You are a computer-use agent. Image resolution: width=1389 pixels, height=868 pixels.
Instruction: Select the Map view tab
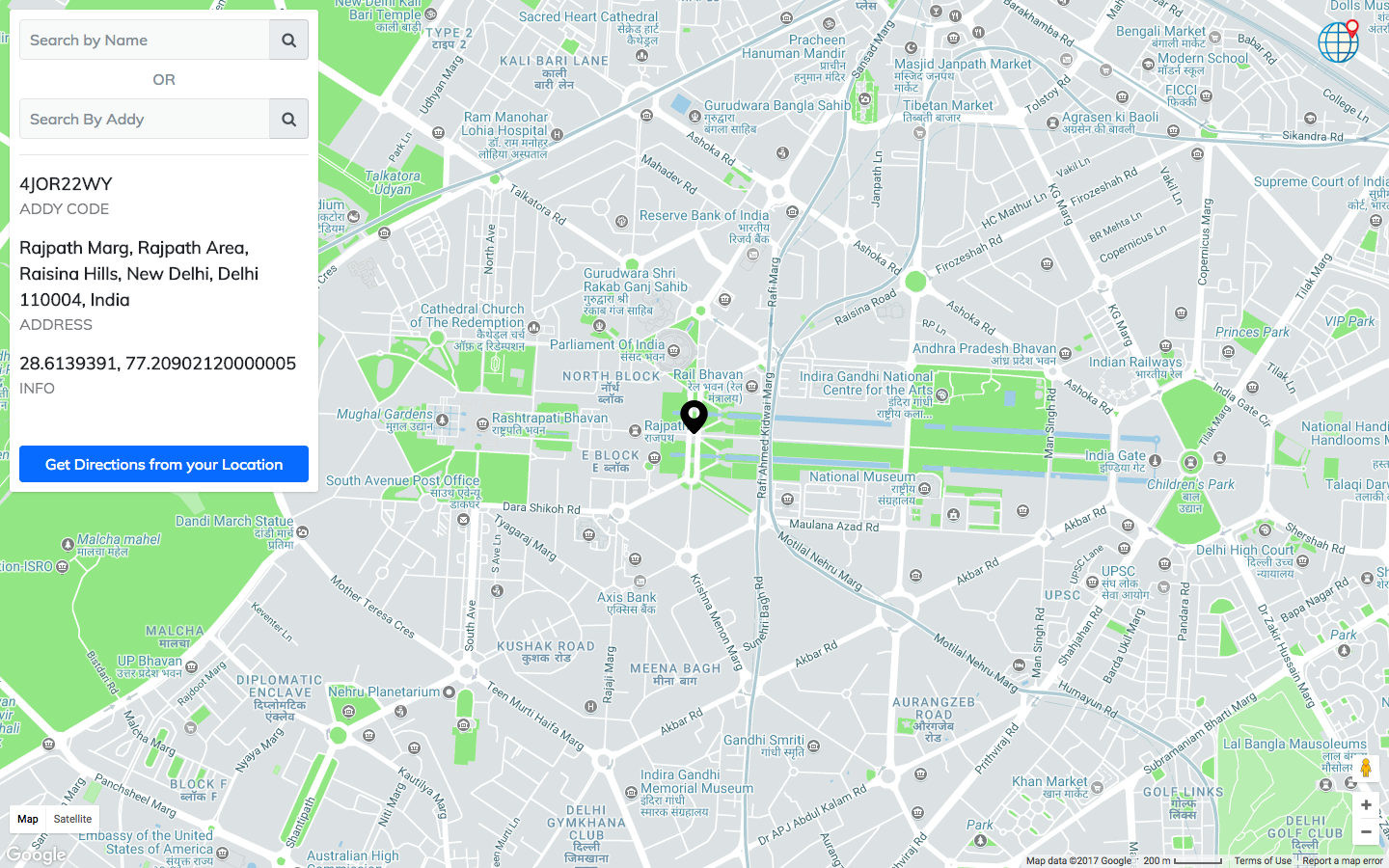(x=28, y=819)
